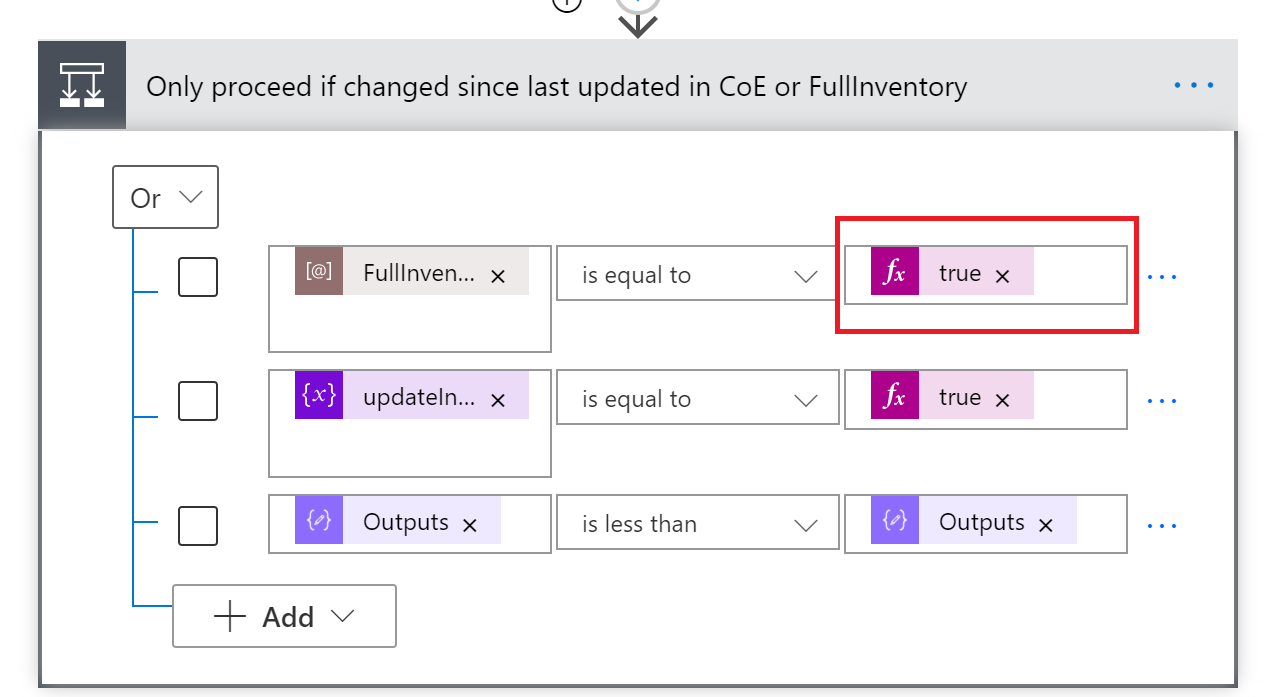Screen dimensions: 1285x697
Task: Open the 'is equal to' dropdown in first row
Action: (x=697, y=273)
